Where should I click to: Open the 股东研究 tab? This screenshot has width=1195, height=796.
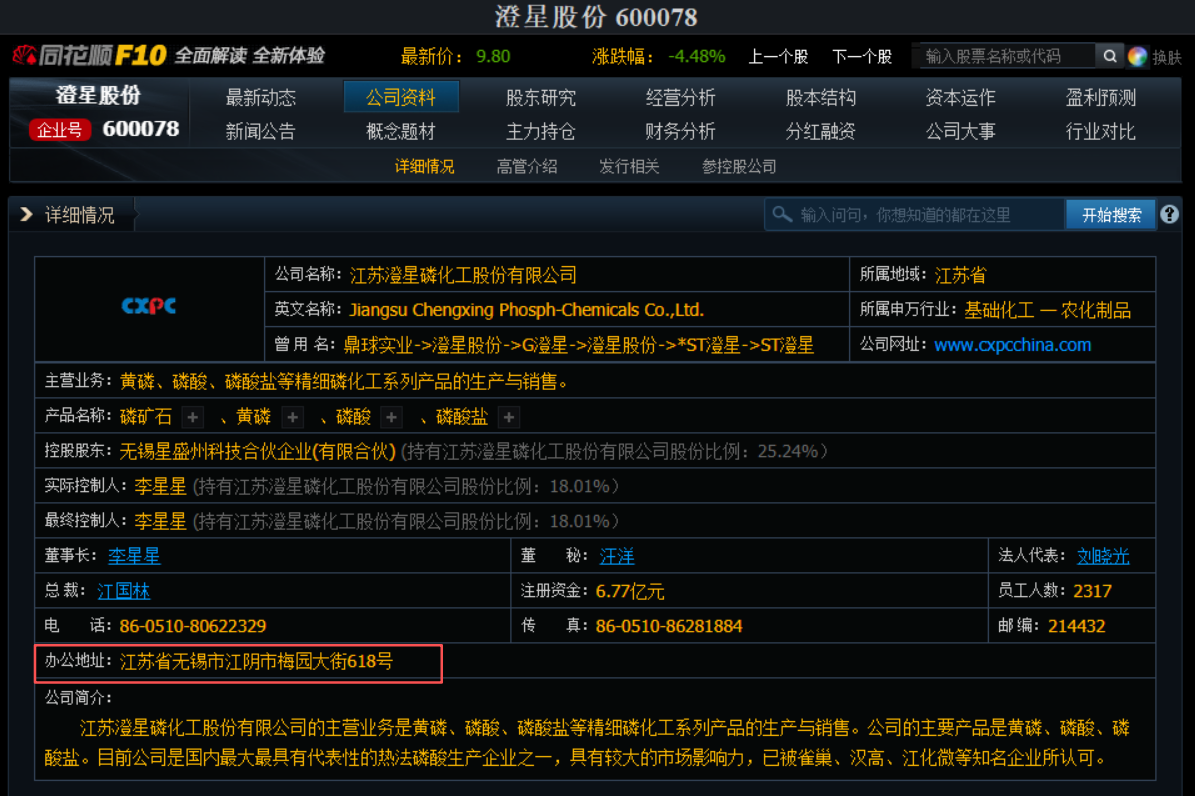pyautogui.click(x=540, y=98)
